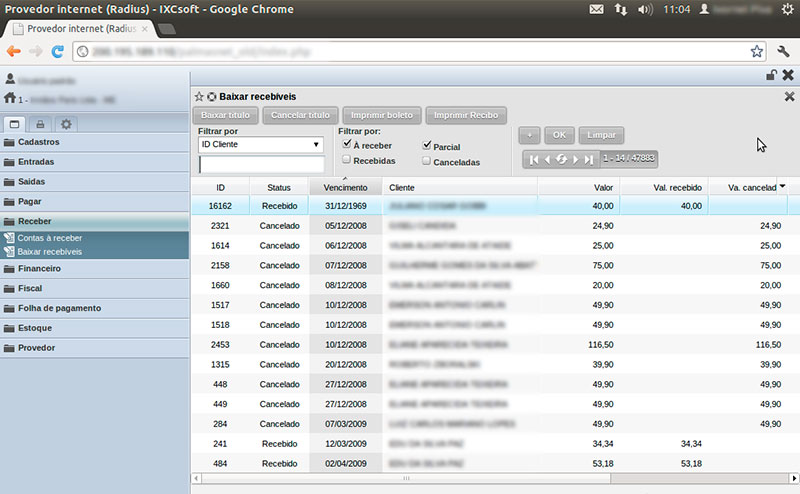Open the volume indicator in the top panel
This screenshot has width=800, height=494.
tap(645, 9)
